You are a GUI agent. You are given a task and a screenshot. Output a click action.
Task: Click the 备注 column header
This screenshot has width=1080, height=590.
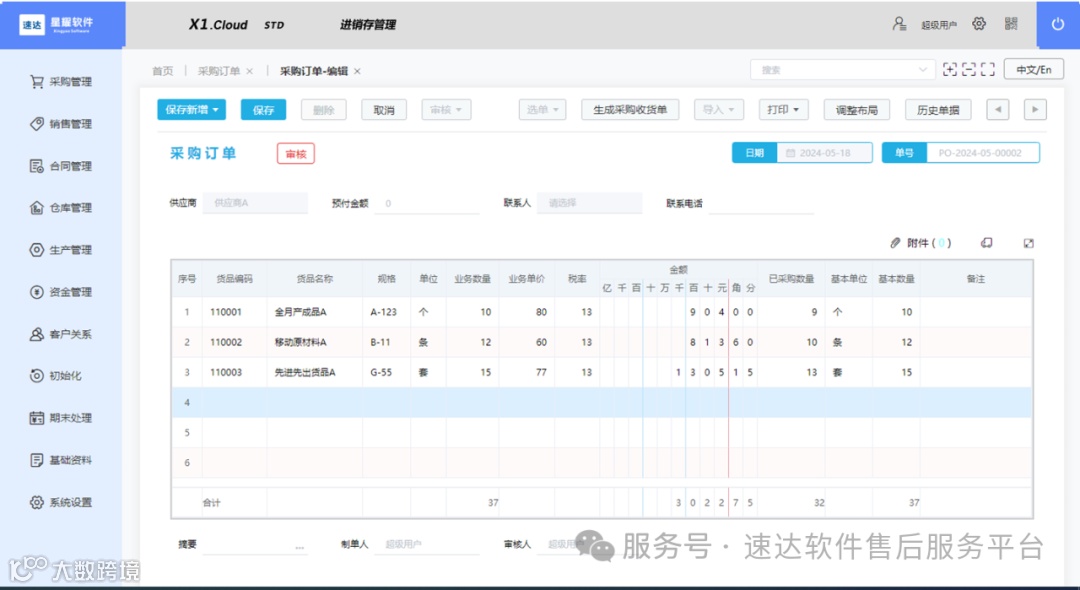976,279
